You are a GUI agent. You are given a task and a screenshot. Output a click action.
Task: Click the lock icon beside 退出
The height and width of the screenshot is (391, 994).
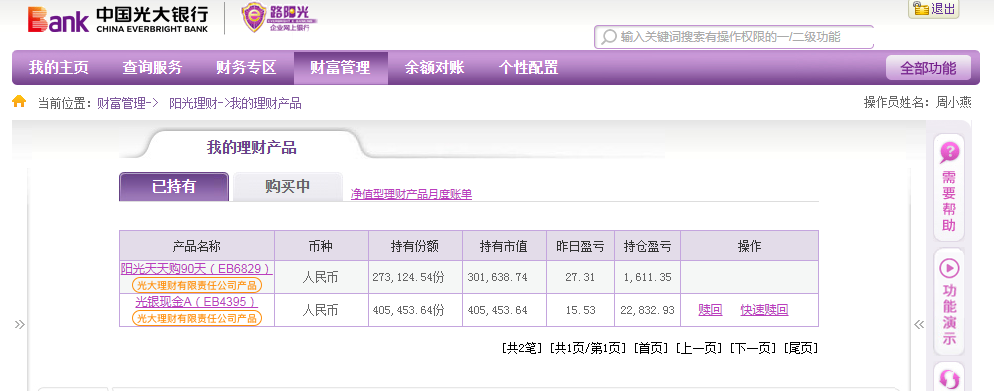point(920,8)
